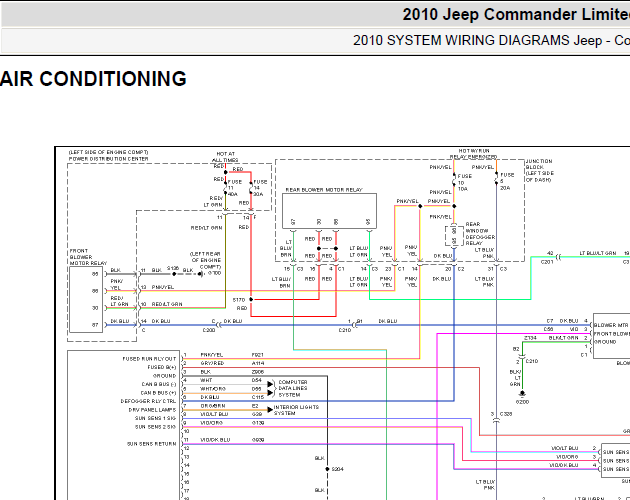630x500 pixels.
Task: Click the C115 circuit code
Action: click(258, 397)
